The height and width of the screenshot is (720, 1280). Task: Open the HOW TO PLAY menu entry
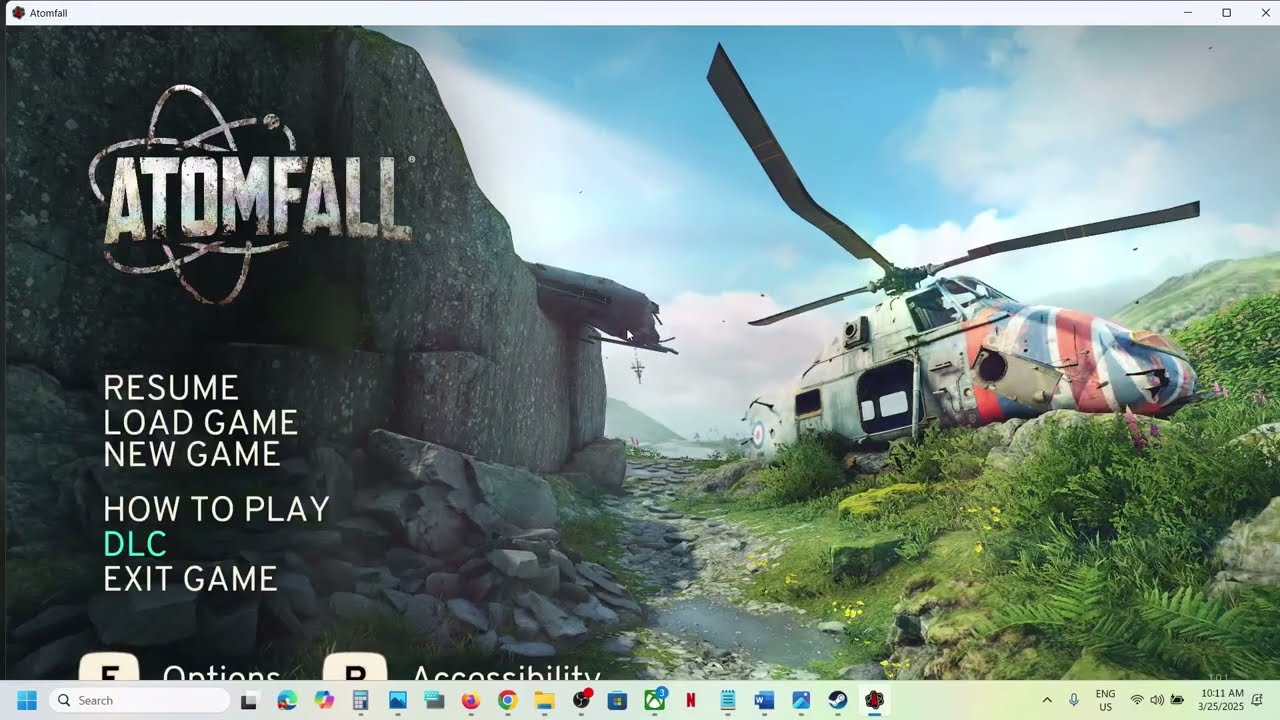click(x=216, y=509)
